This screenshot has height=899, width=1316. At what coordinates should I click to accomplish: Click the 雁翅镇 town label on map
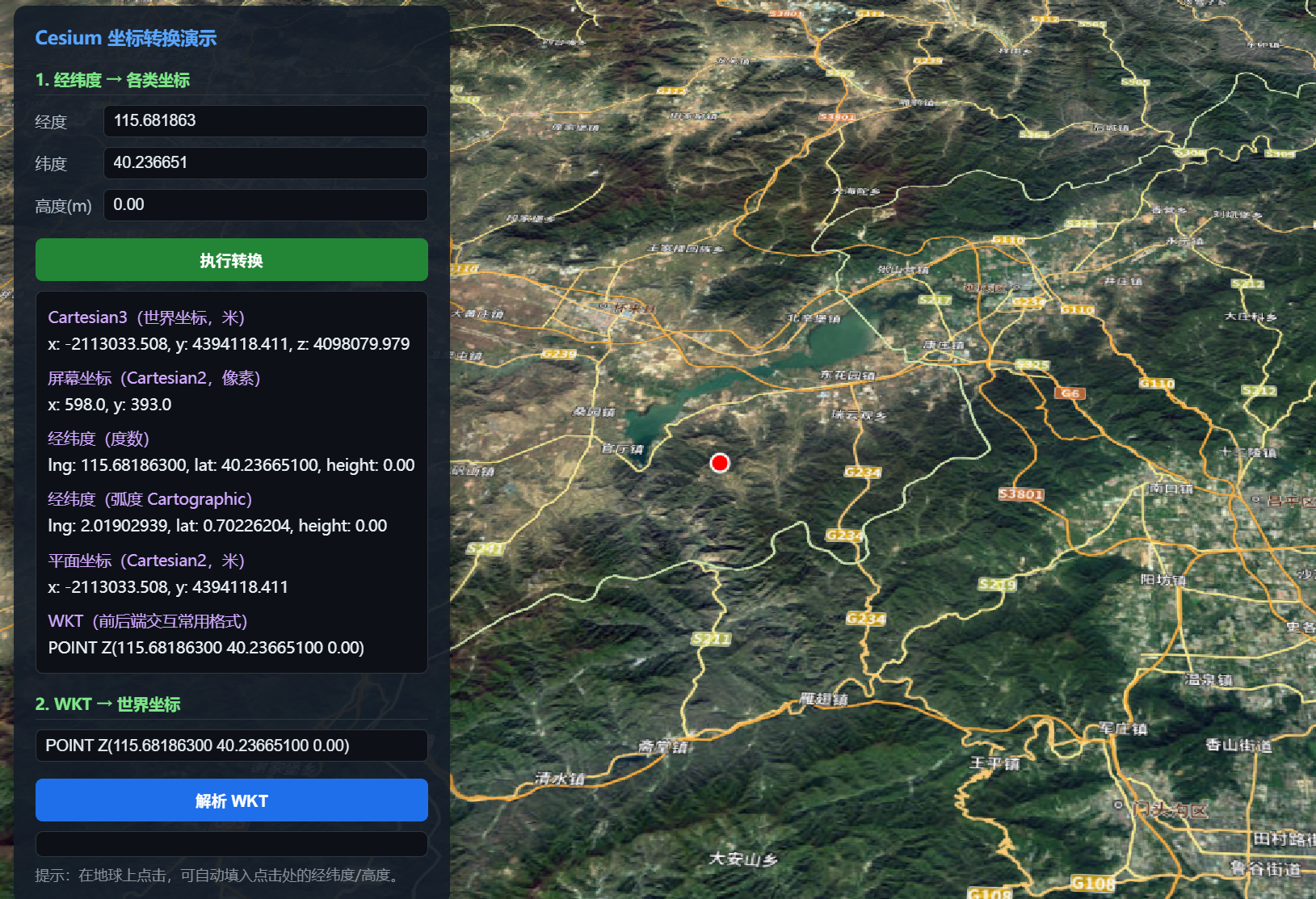(824, 699)
